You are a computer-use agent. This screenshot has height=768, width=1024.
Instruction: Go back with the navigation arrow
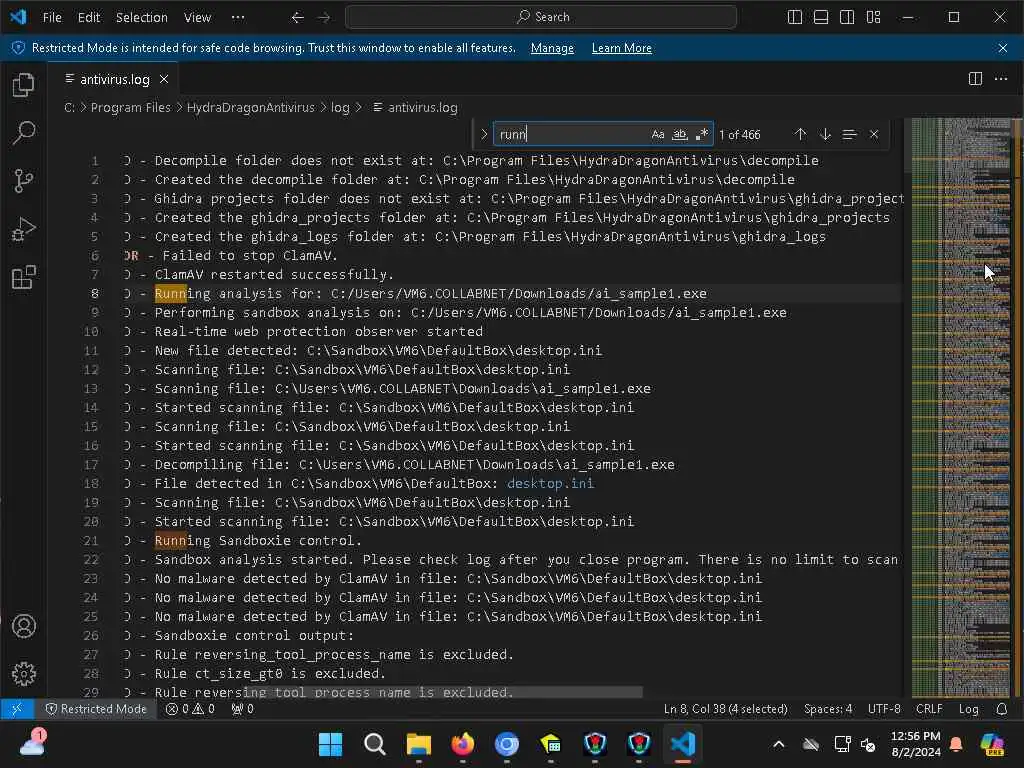297,18
